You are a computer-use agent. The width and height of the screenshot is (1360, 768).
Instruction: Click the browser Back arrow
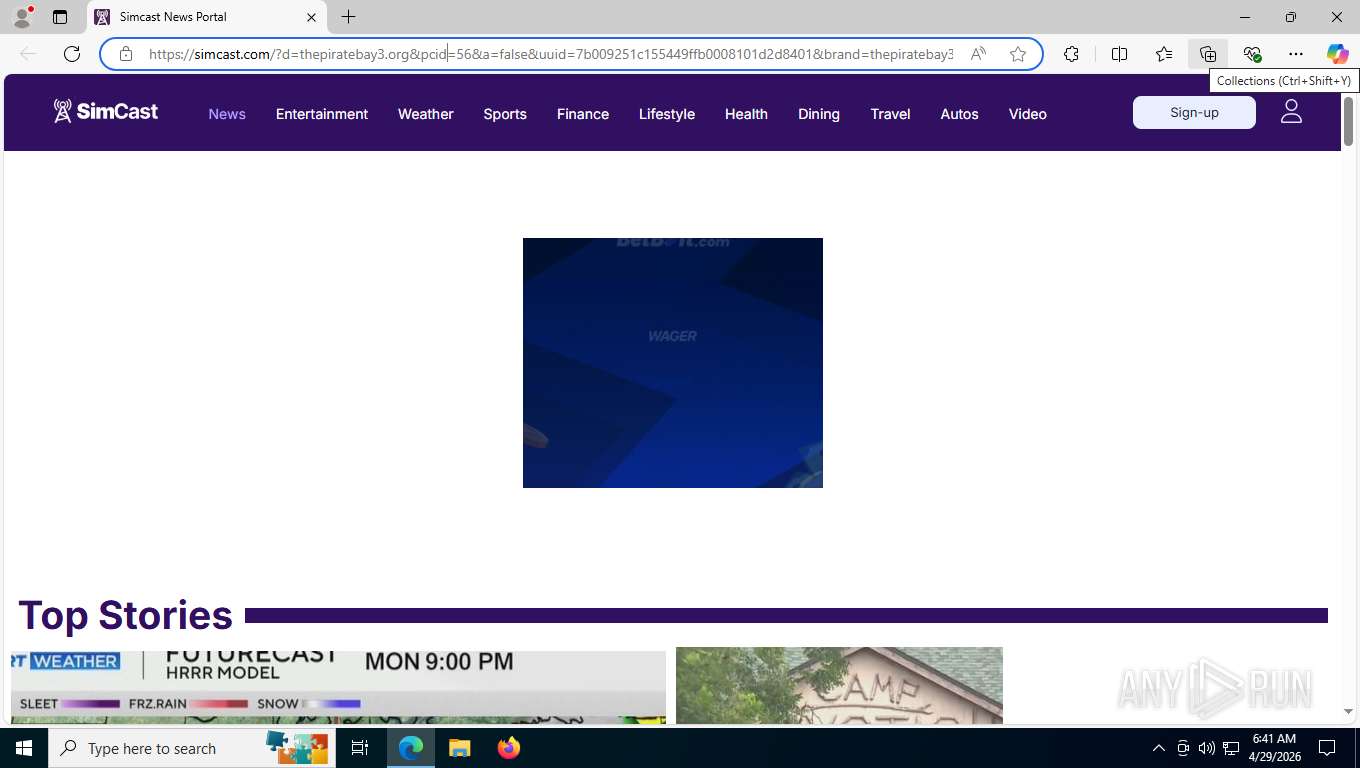point(28,54)
